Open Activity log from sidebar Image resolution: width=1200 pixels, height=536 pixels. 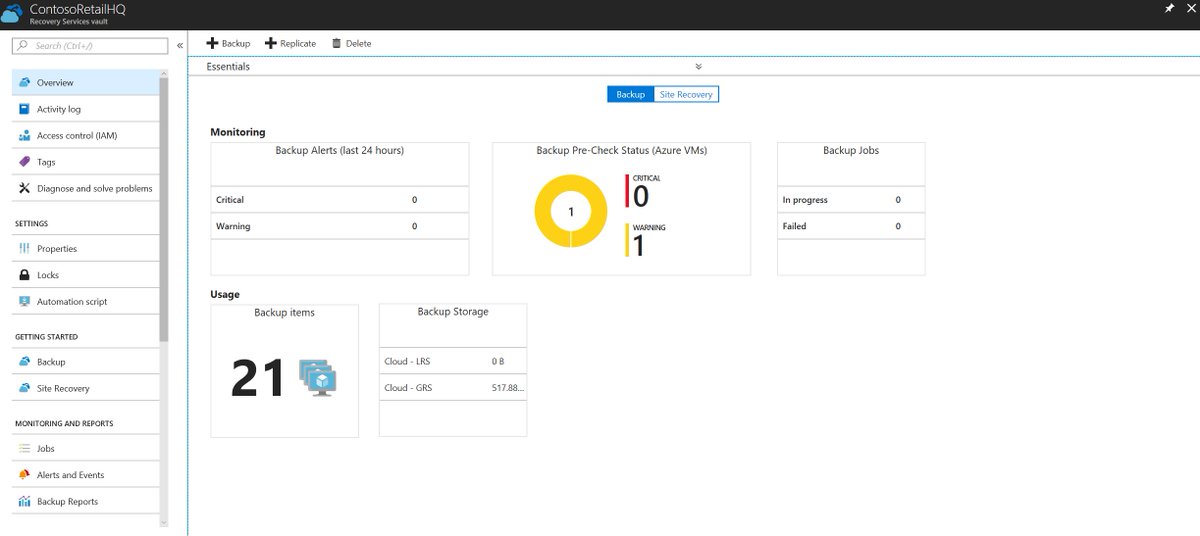point(85,109)
